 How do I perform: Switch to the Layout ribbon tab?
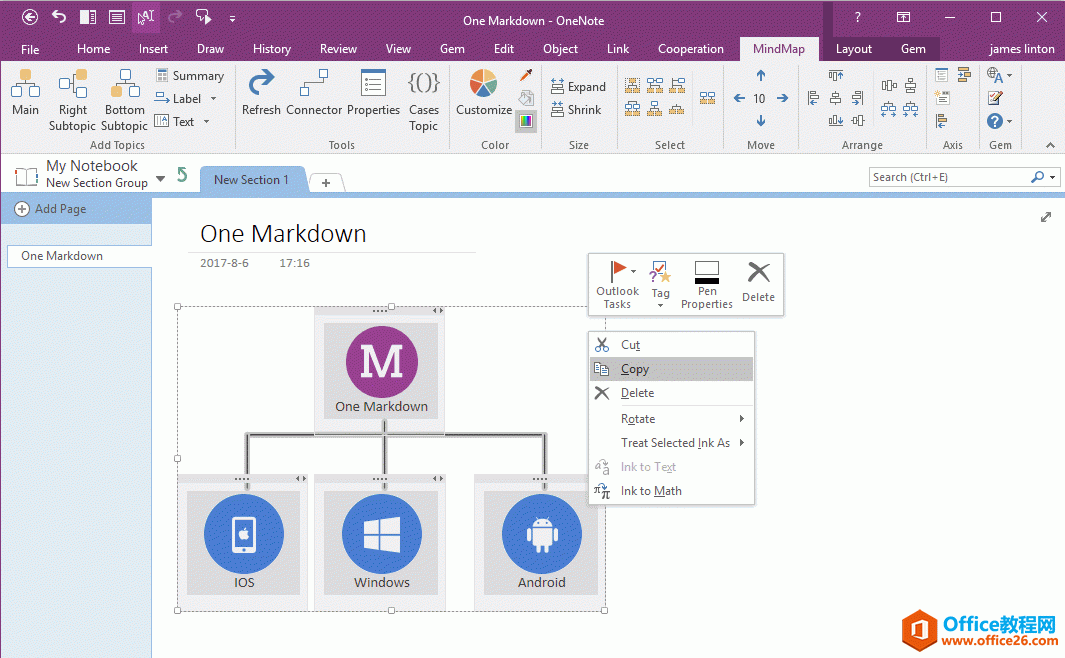click(854, 48)
